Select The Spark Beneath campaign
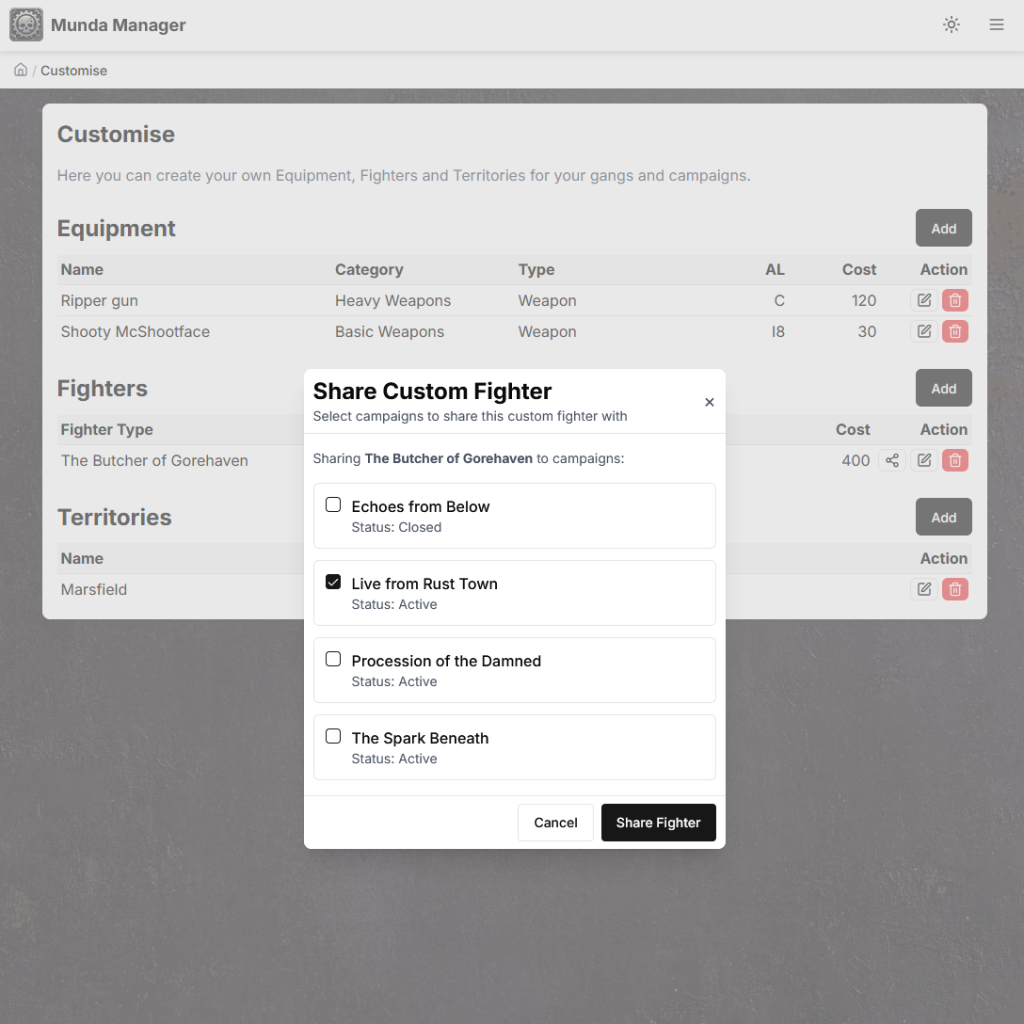 pyautogui.click(x=334, y=736)
